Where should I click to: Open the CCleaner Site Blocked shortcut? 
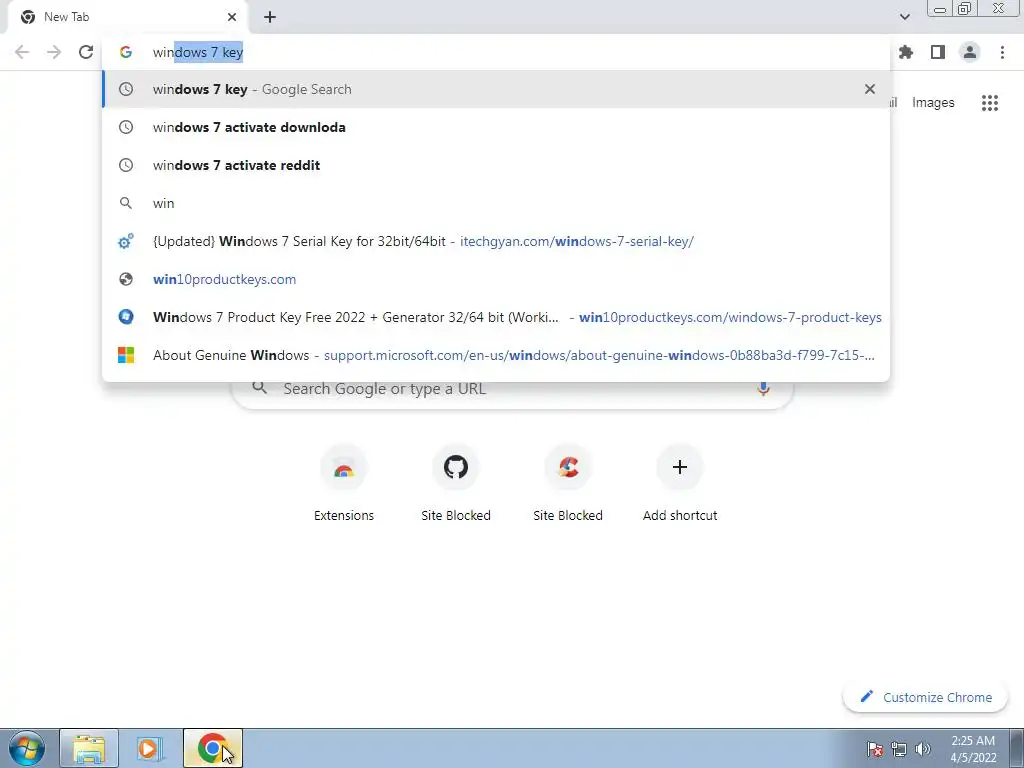pyautogui.click(x=568, y=484)
